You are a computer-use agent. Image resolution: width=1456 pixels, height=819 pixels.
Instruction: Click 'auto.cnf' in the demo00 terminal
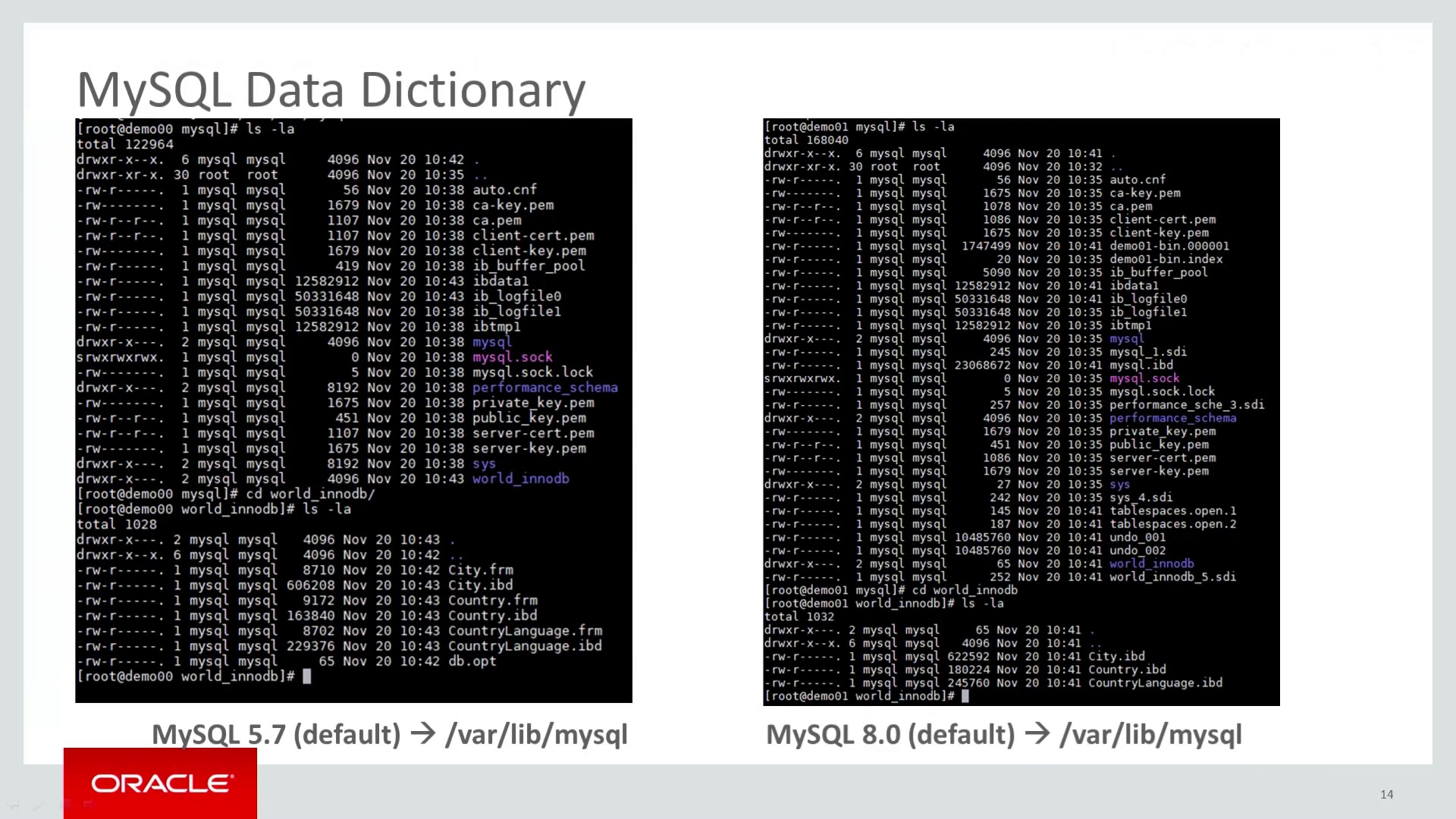point(505,190)
